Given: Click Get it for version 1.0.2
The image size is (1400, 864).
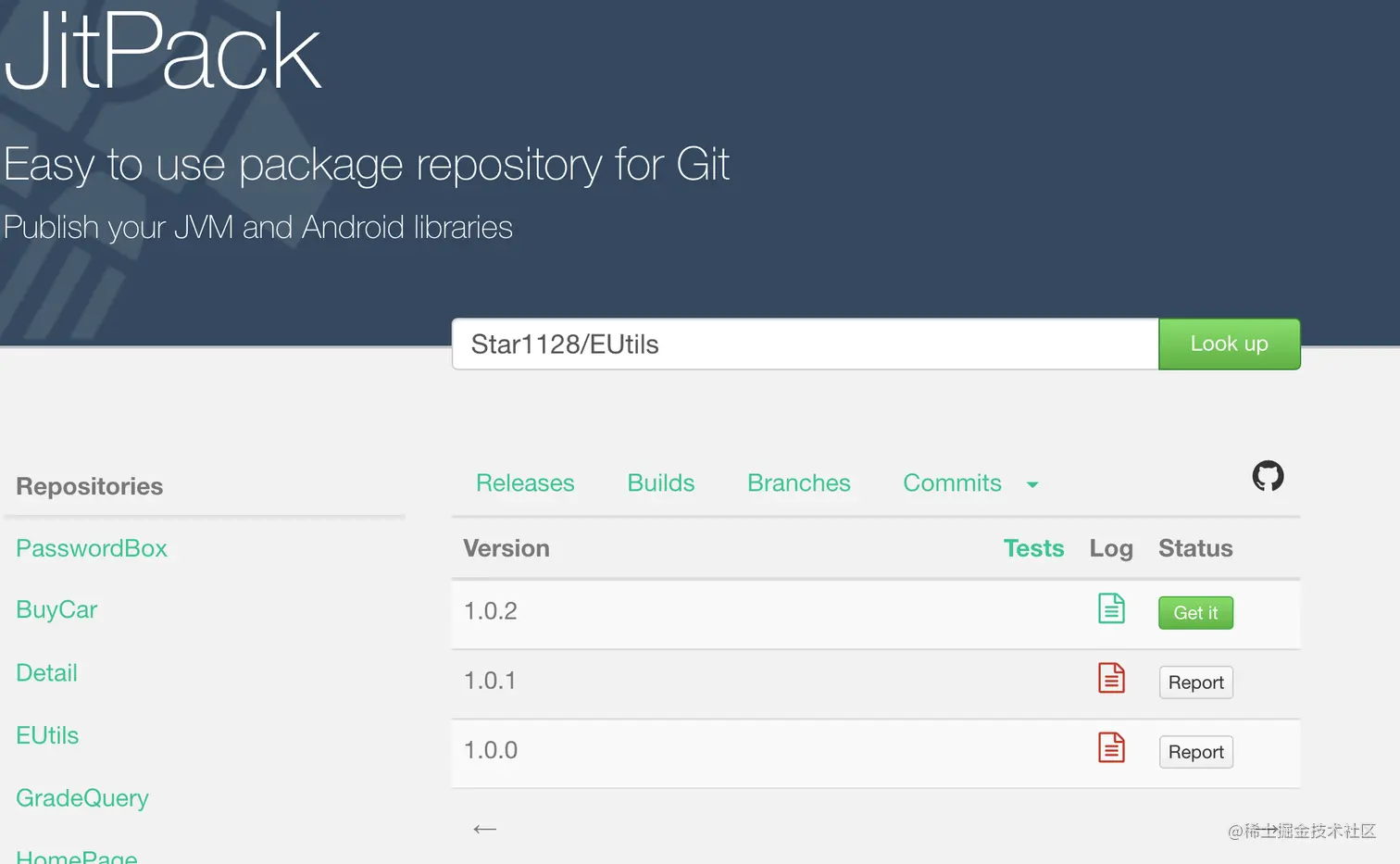Looking at the screenshot, I should [x=1195, y=613].
